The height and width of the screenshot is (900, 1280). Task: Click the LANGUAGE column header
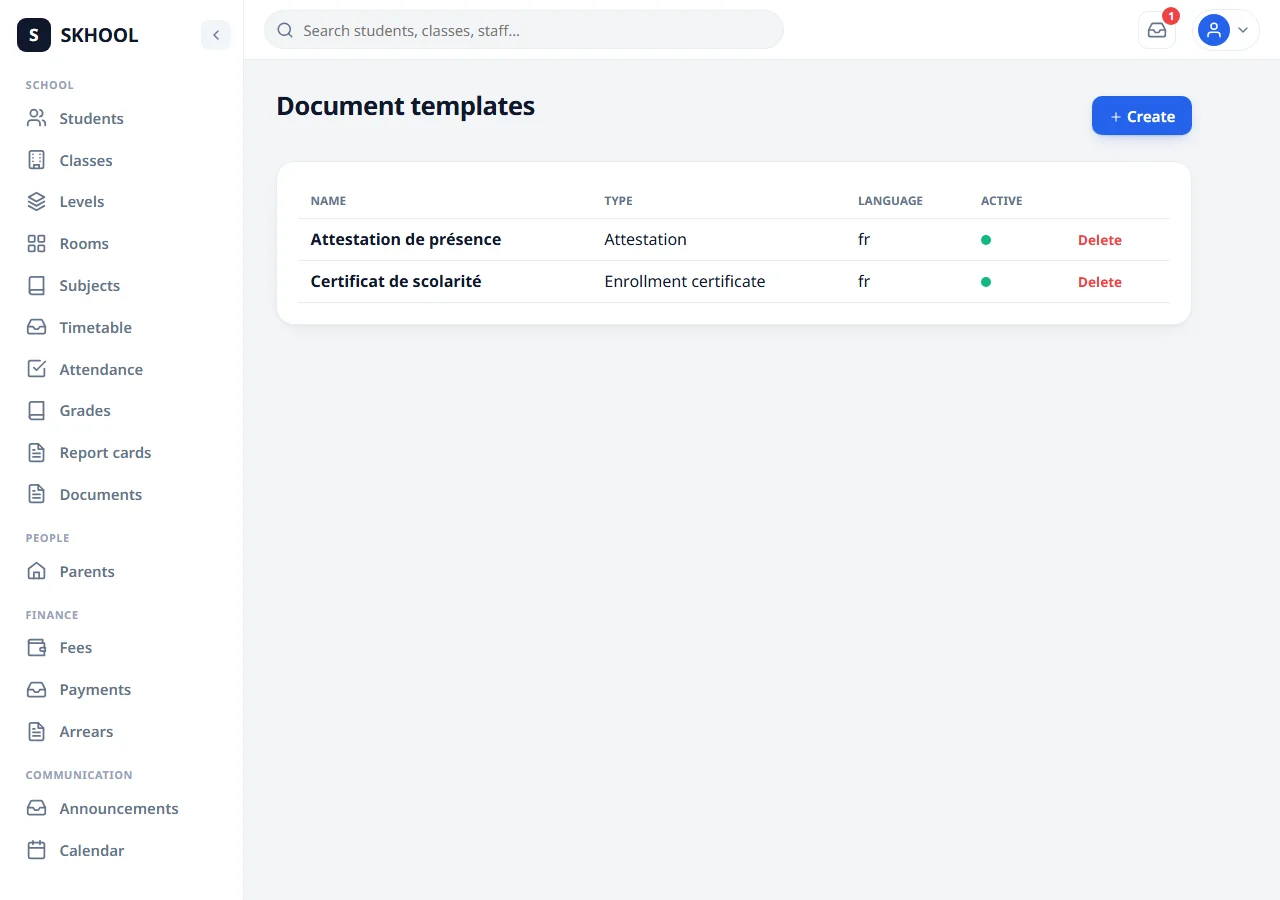click(x=890, y=201)
